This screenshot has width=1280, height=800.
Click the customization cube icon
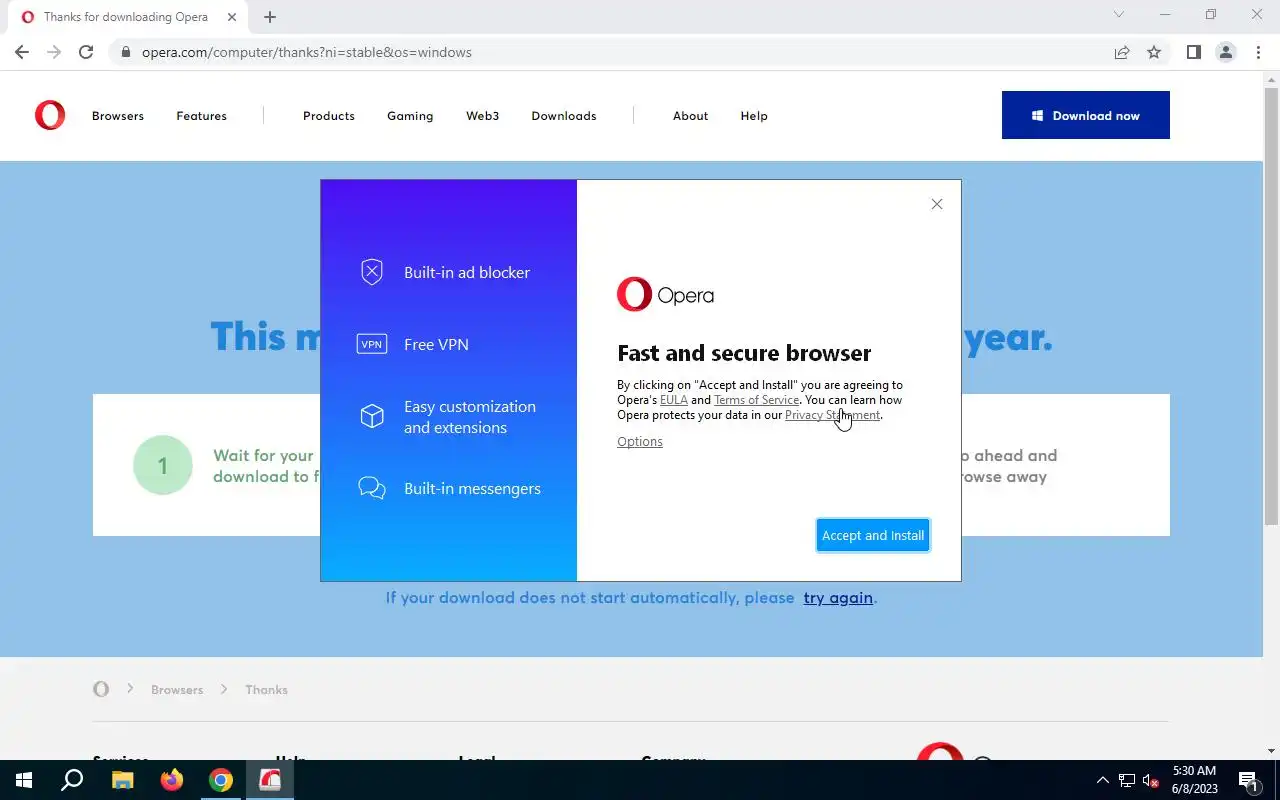pyautogui.click(x=372, y=416)
